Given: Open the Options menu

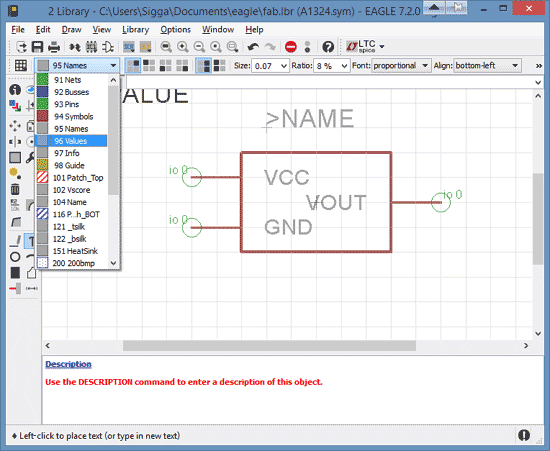Looking at the screenshot, I should click(x=175, y=29).
